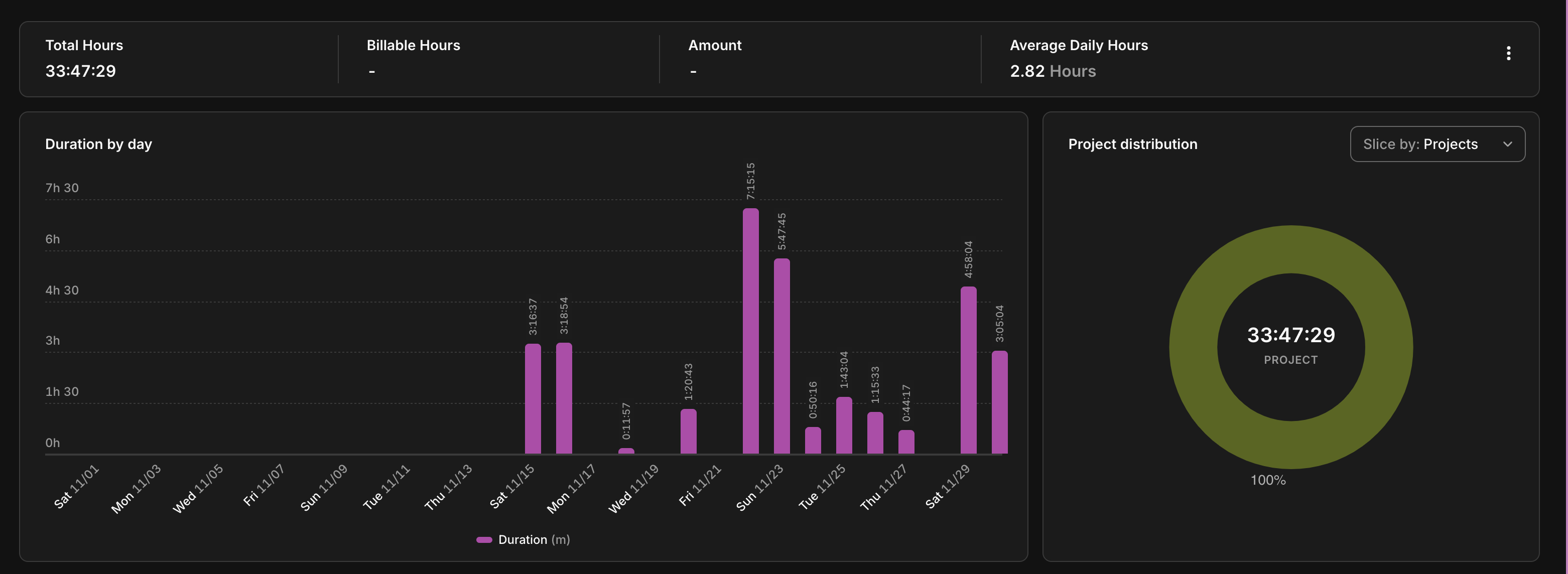Click the Total Hours summary value

tap(80, 71)
